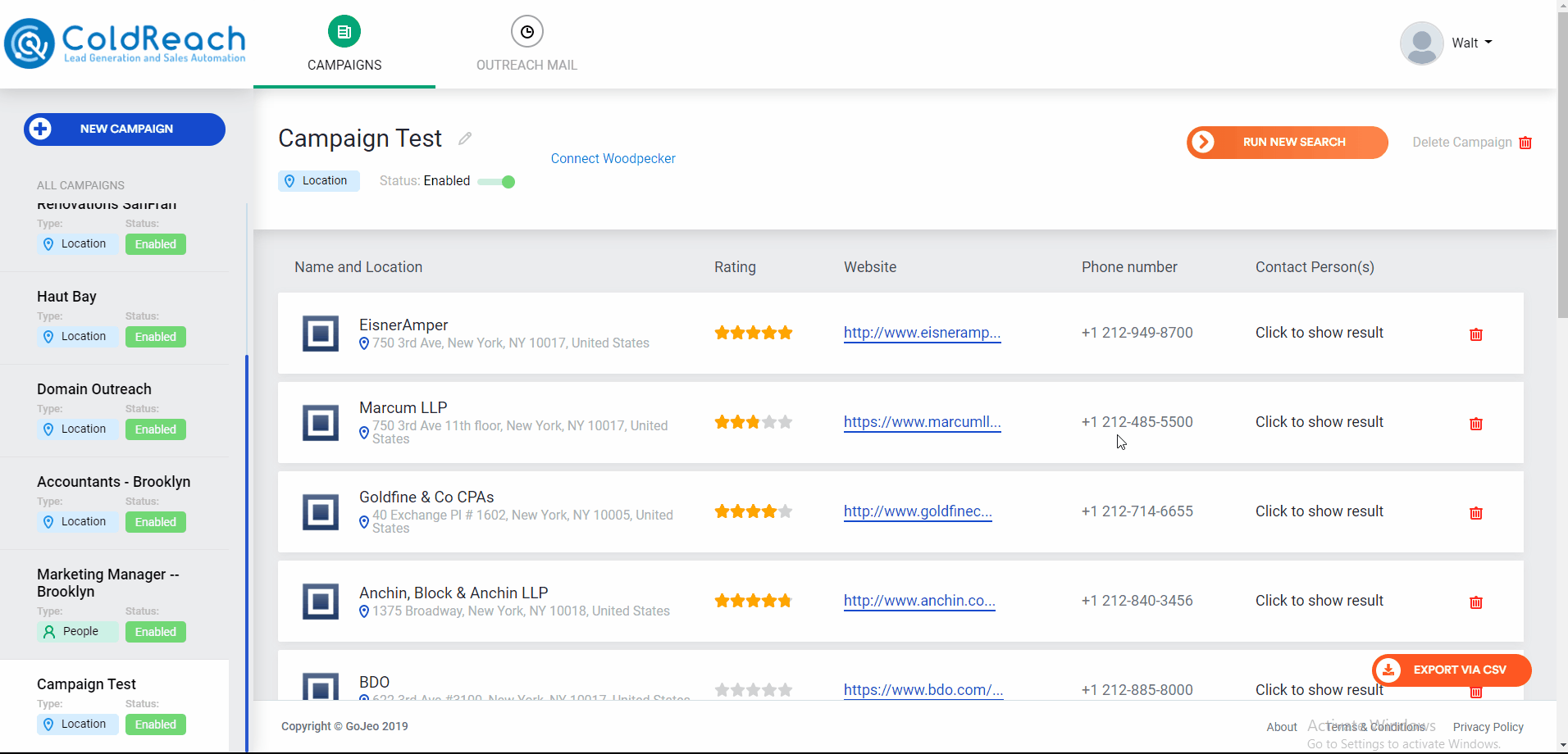
Task: Click the EisnerAmper star rating
Action: 754,333
